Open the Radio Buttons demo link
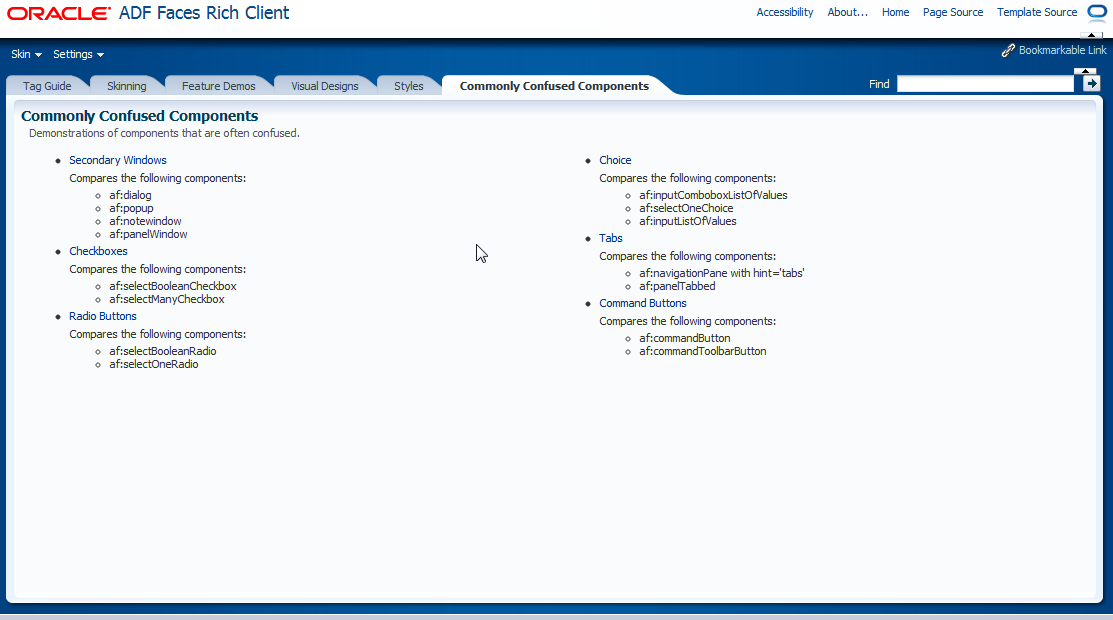Viewport: 1113px width, 620px height. [103, 317]
